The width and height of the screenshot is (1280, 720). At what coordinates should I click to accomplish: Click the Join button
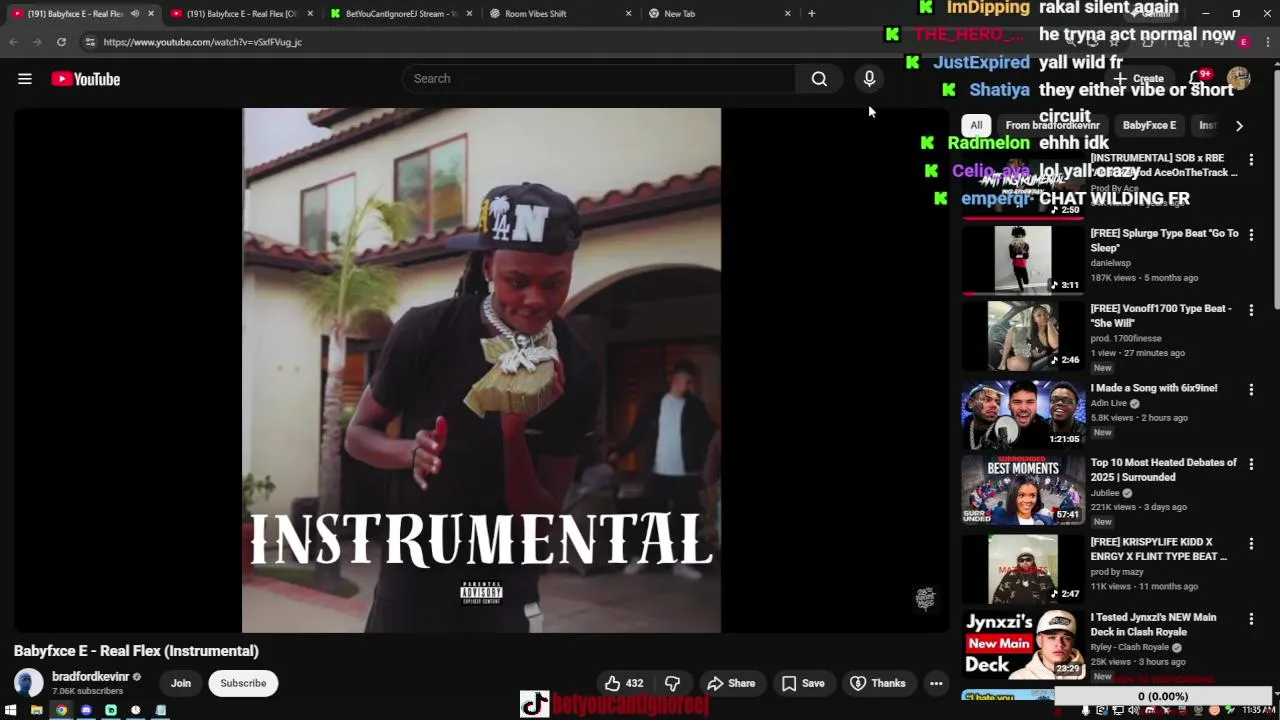point(181,683)
